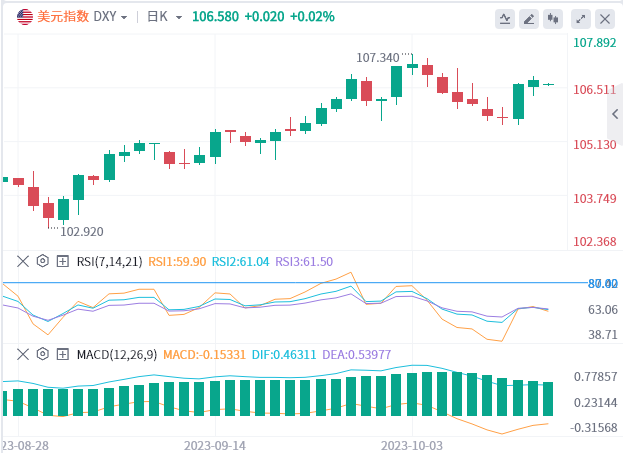Viewport: 623px width, 453px height.
Task: Open the chart indicators icon in top toolbar
Action: pyautogui.click(x=506, y=18)
